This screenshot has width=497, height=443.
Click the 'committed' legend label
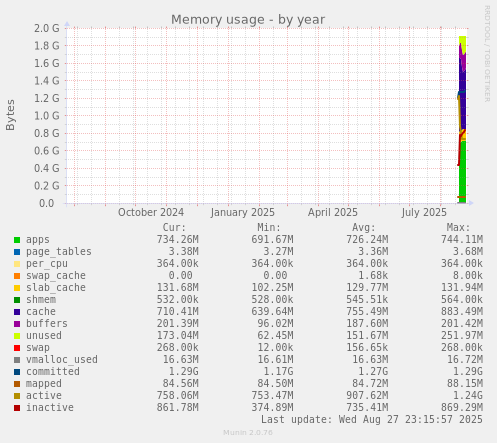(53, 372)
